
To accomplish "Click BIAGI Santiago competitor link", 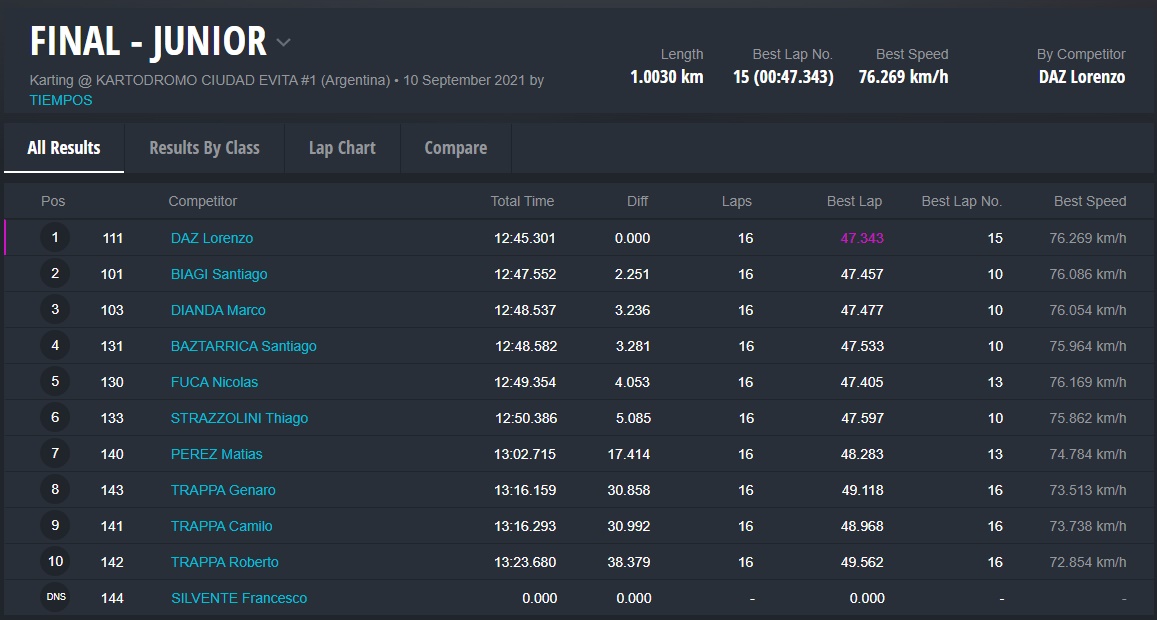I will [x=219, y=274].
